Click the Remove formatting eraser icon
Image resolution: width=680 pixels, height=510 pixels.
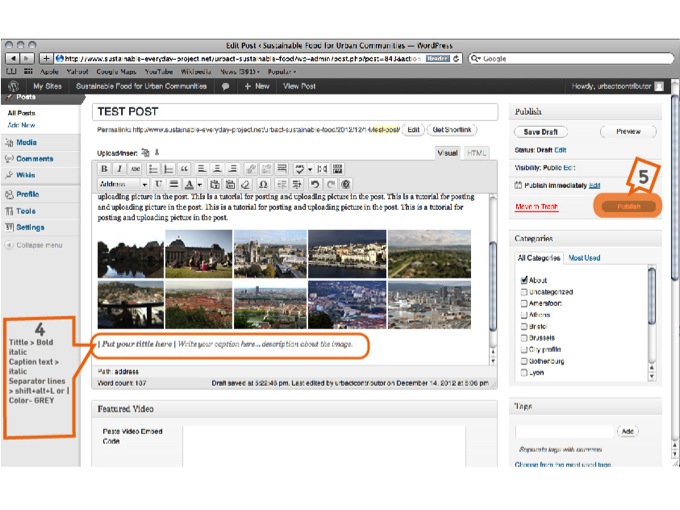(245, 184)
